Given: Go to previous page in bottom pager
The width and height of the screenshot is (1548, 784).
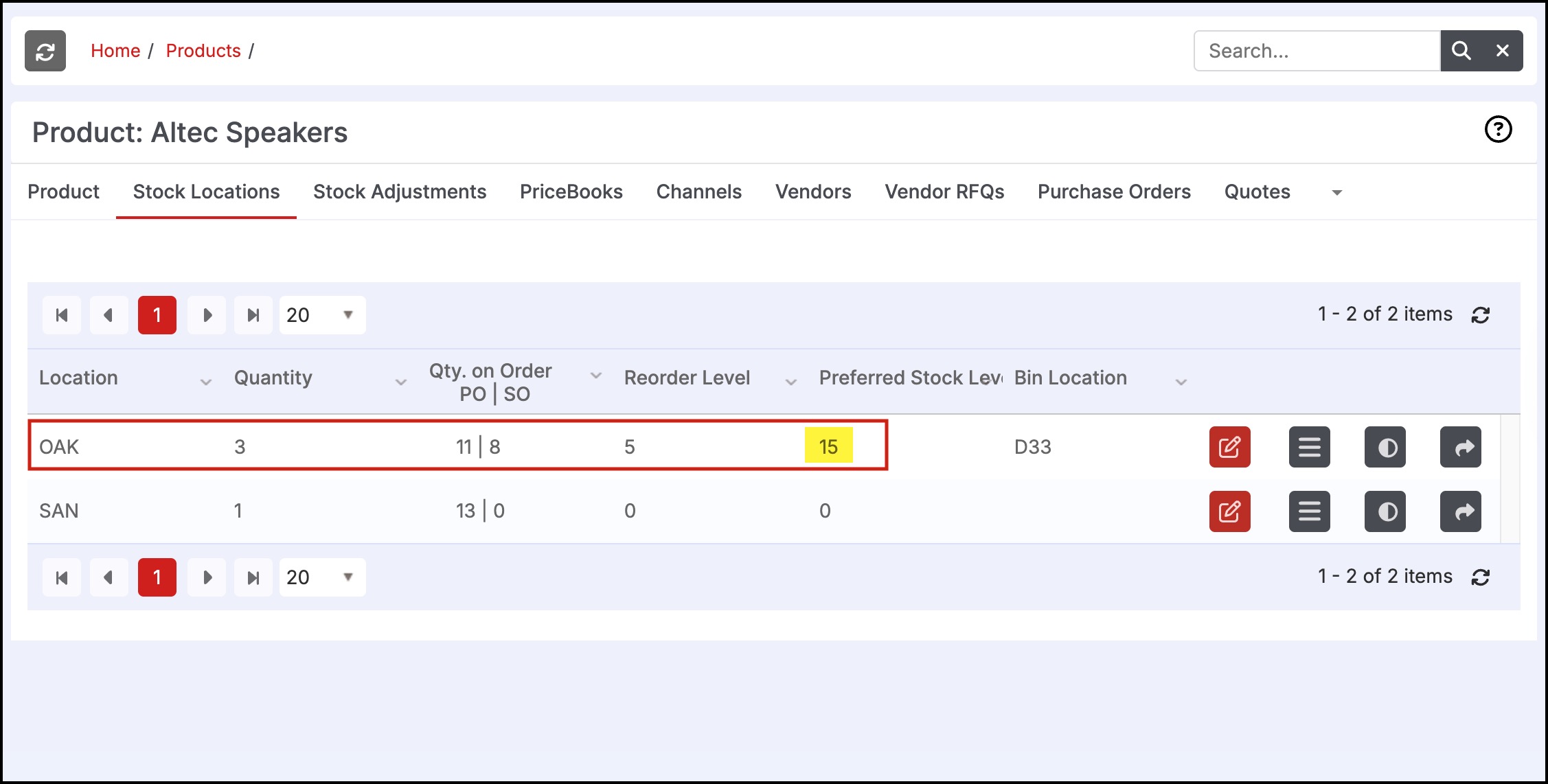Looking at the screenshot, I should coord(109,577).
